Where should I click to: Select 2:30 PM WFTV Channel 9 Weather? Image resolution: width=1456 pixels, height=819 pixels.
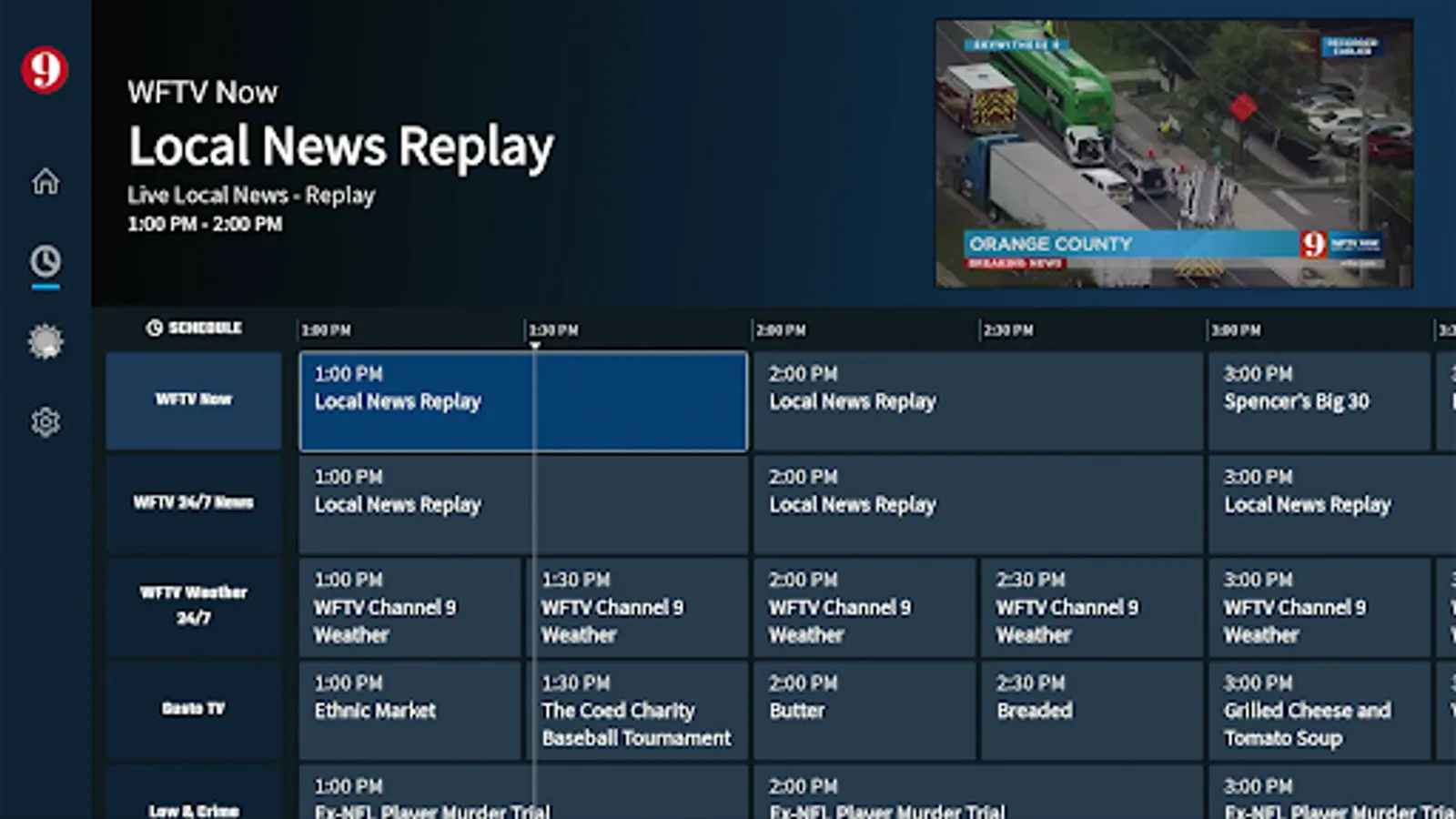point(1092,607)
